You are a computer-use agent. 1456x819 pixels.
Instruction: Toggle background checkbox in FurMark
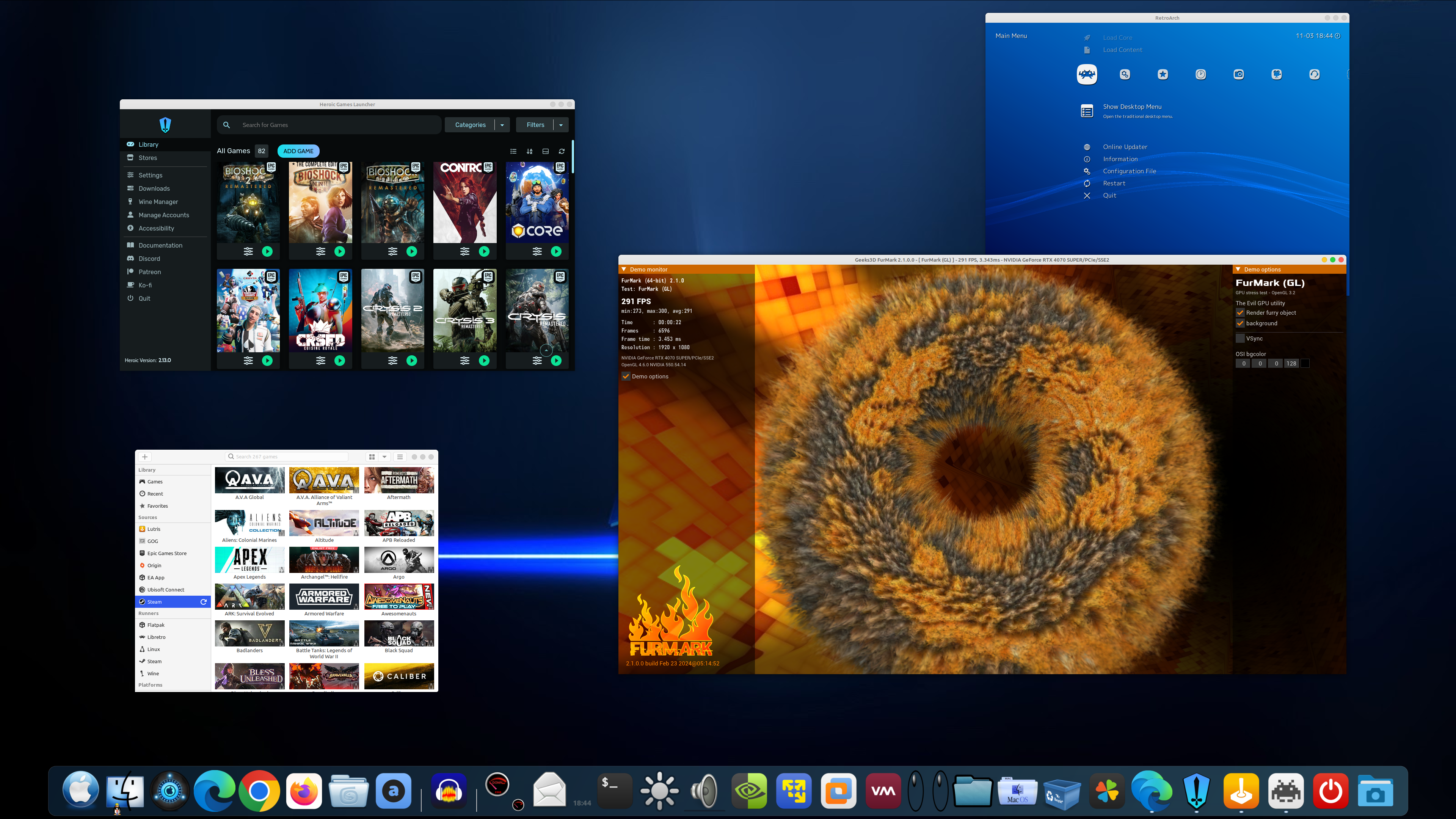pyautogui.click(x=1240, y=323)
